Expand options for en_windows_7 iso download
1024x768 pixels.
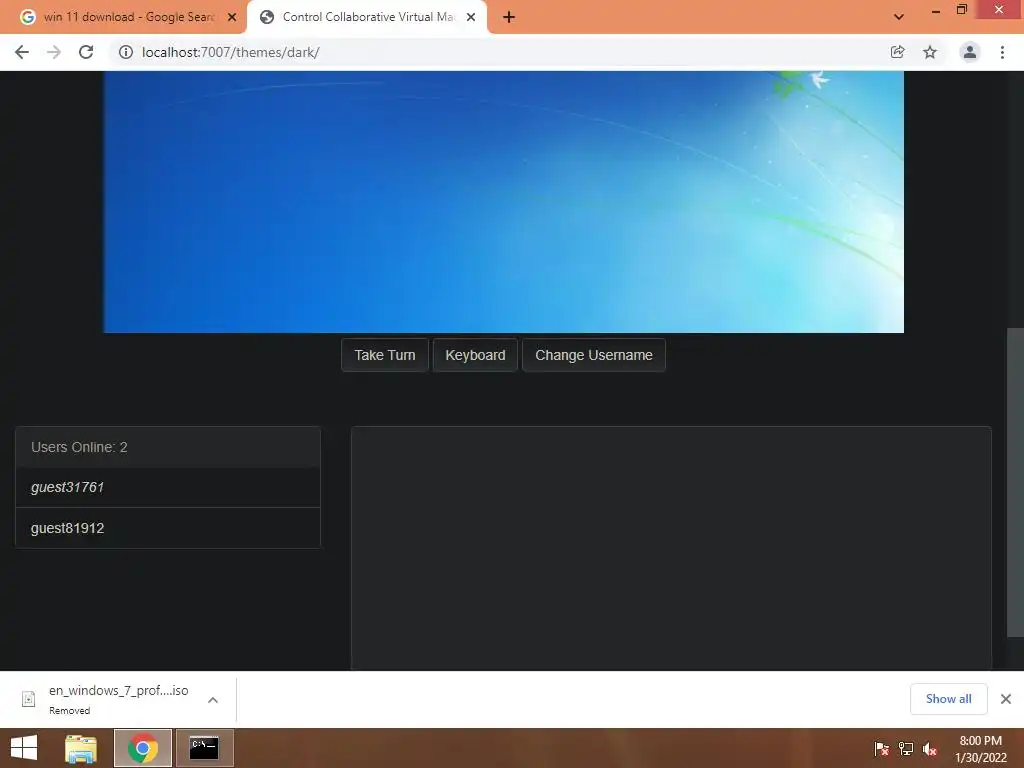click(213, 700)
